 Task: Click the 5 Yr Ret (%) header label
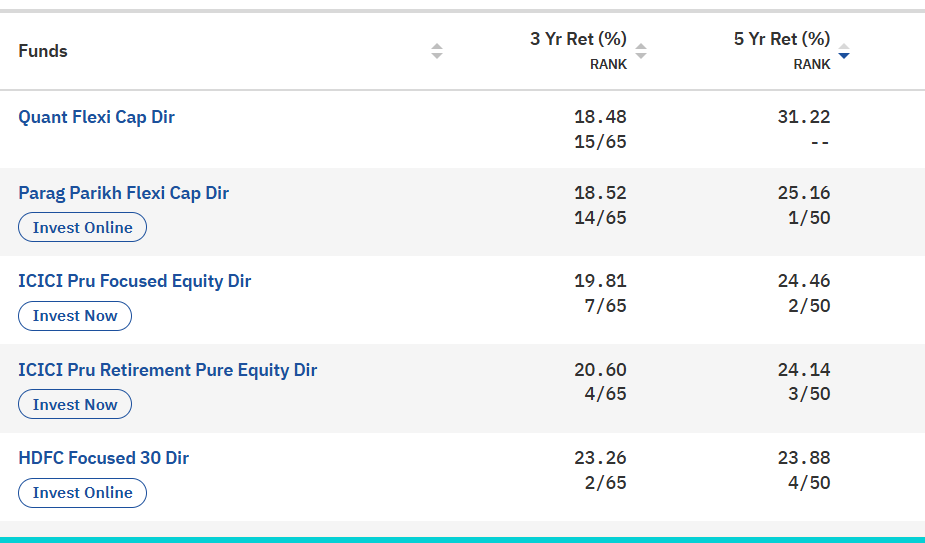782,39
